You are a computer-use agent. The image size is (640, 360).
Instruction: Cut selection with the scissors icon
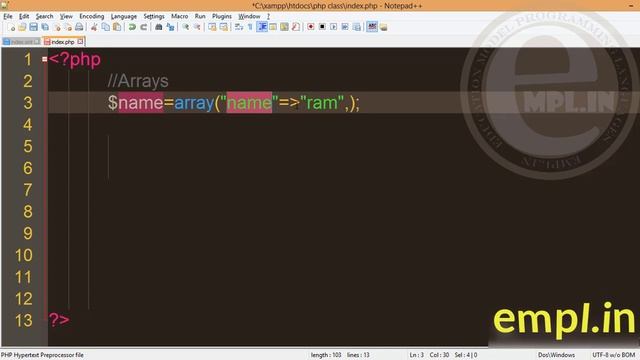(x=94, y=27)
